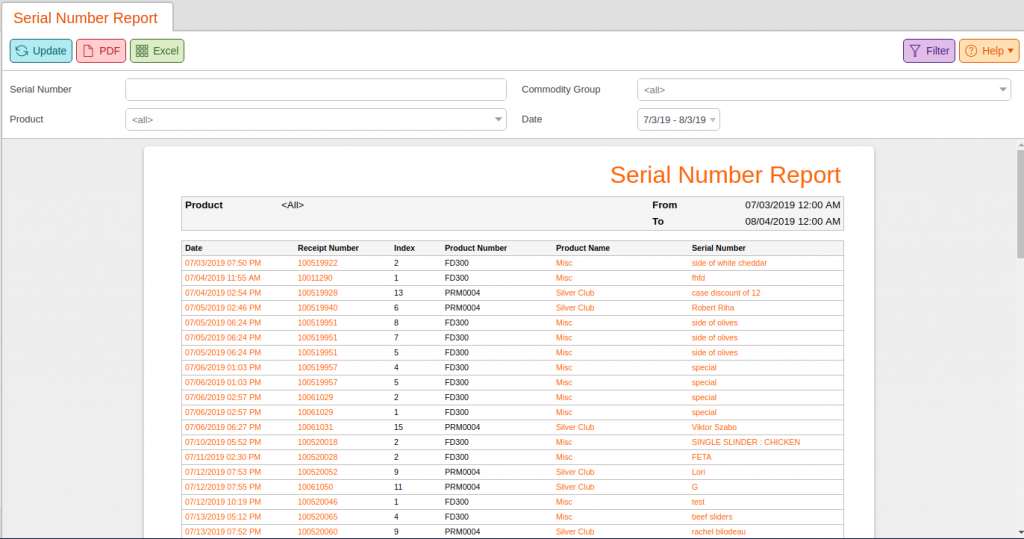The height and width of the screenshot is (539, 1024).
Task: Open the Help dropdown arrow
Action: pyautogui.click(x=1010, y=51)
